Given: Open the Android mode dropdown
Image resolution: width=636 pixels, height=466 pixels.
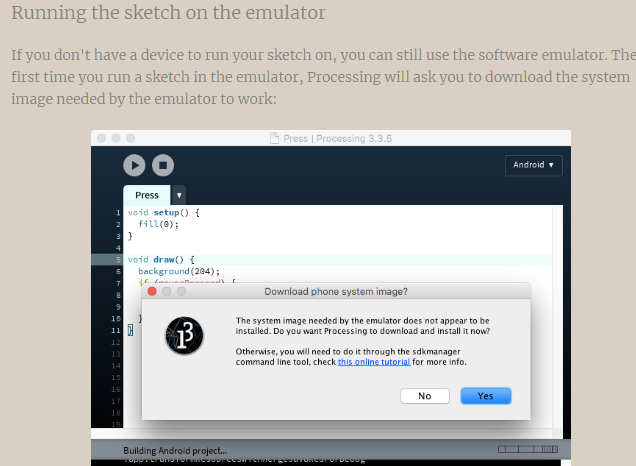Looking at the screenshot, I should pos(534,165).
